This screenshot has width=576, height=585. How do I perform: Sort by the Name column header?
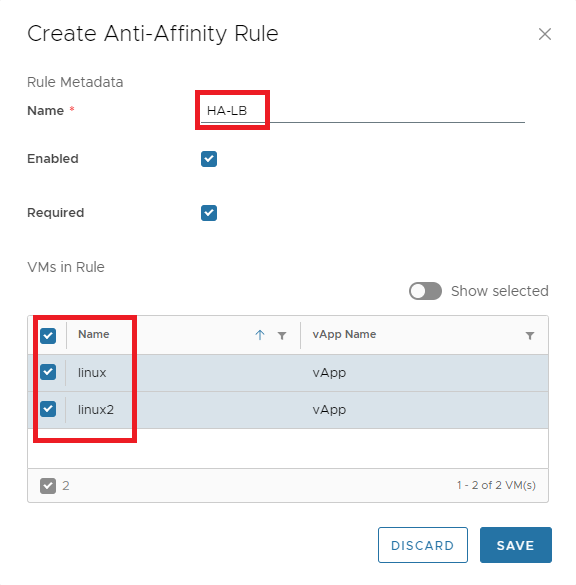(x=94, y=334)
